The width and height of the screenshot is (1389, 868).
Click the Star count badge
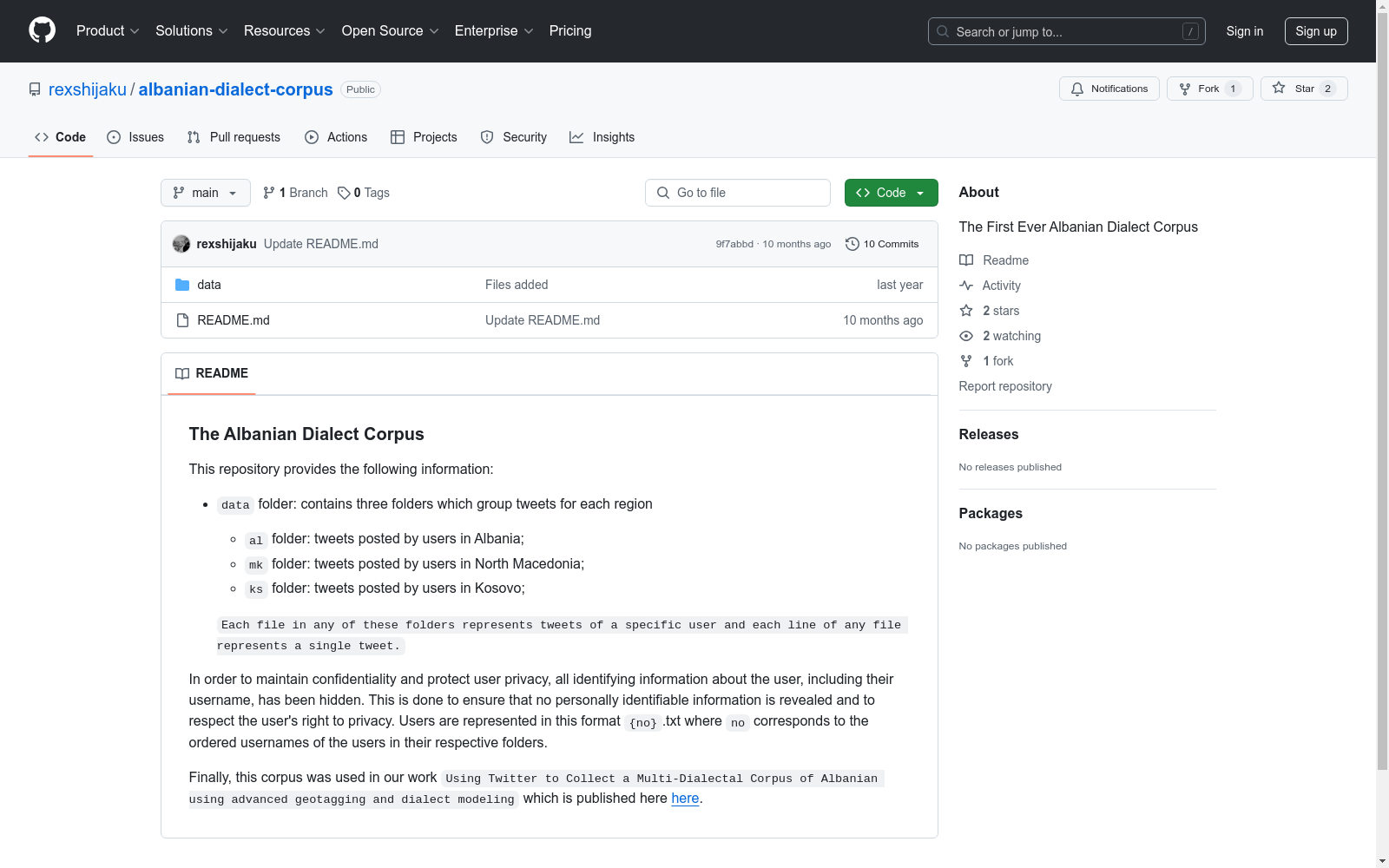coord(1327,89)
